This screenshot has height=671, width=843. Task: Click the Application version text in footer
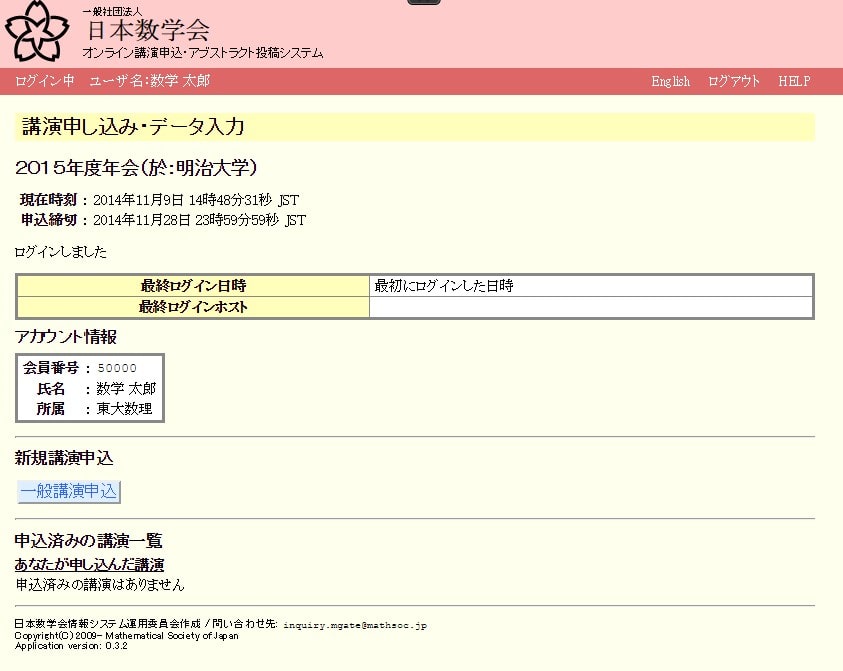(x=71, y=646)
